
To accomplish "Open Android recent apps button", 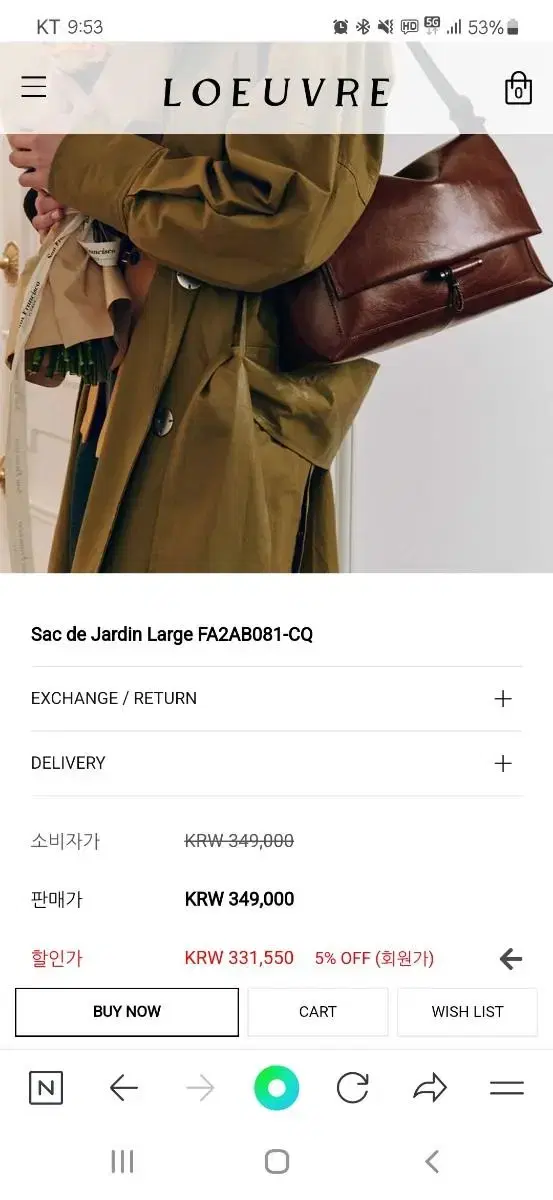I will [122, 1161].
